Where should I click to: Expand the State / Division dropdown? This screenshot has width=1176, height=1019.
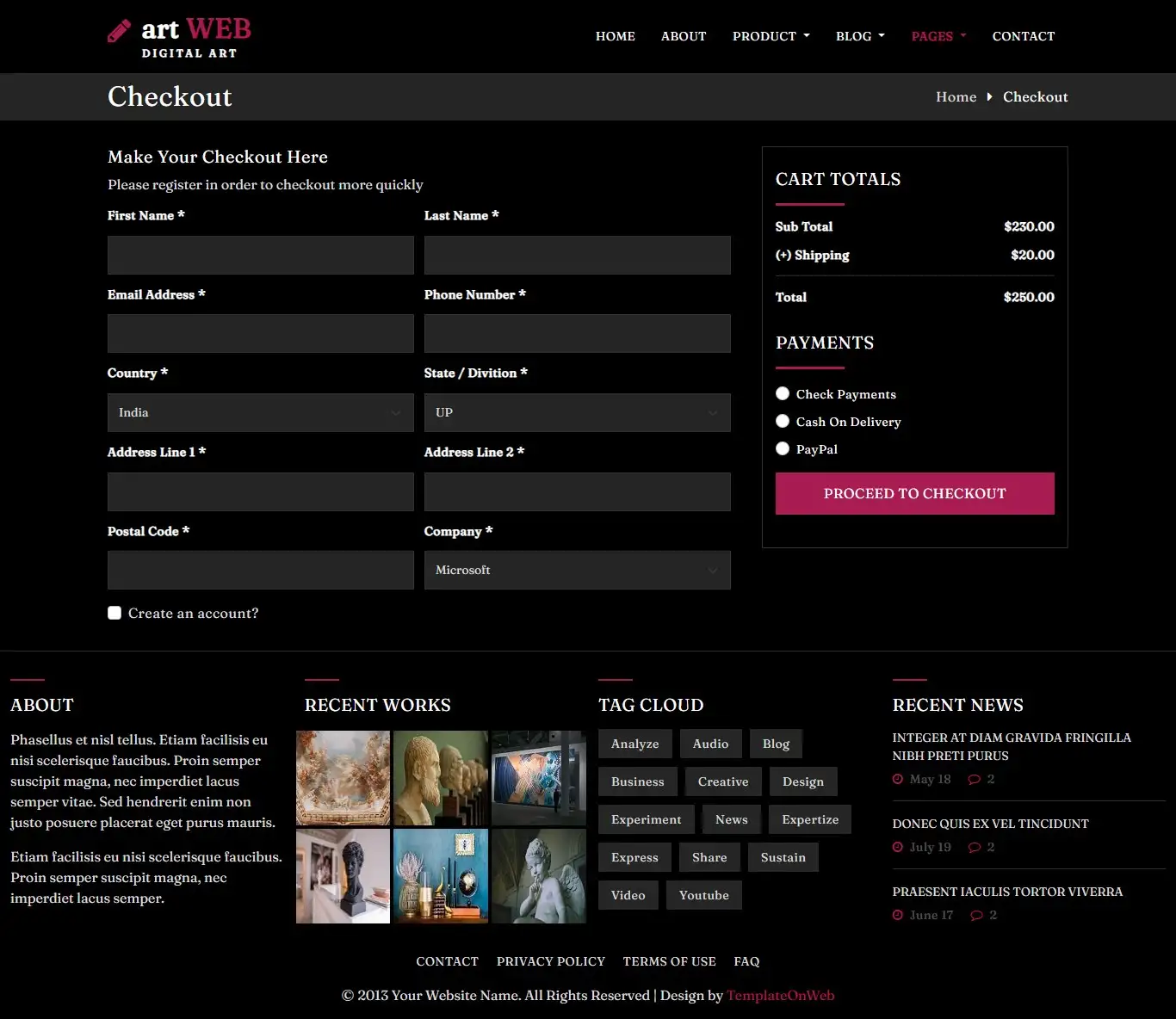pyautogui.click(x=578, y=412)
